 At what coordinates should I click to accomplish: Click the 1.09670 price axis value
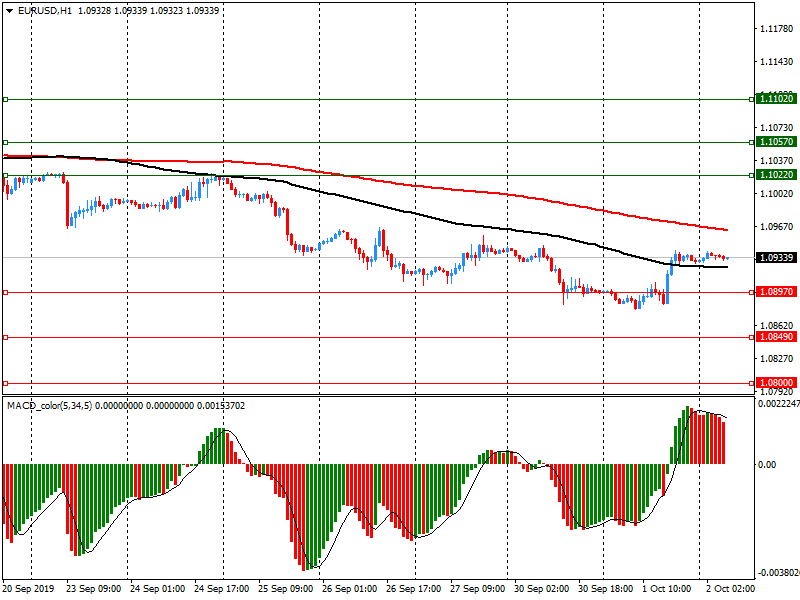tap(777, 227)
